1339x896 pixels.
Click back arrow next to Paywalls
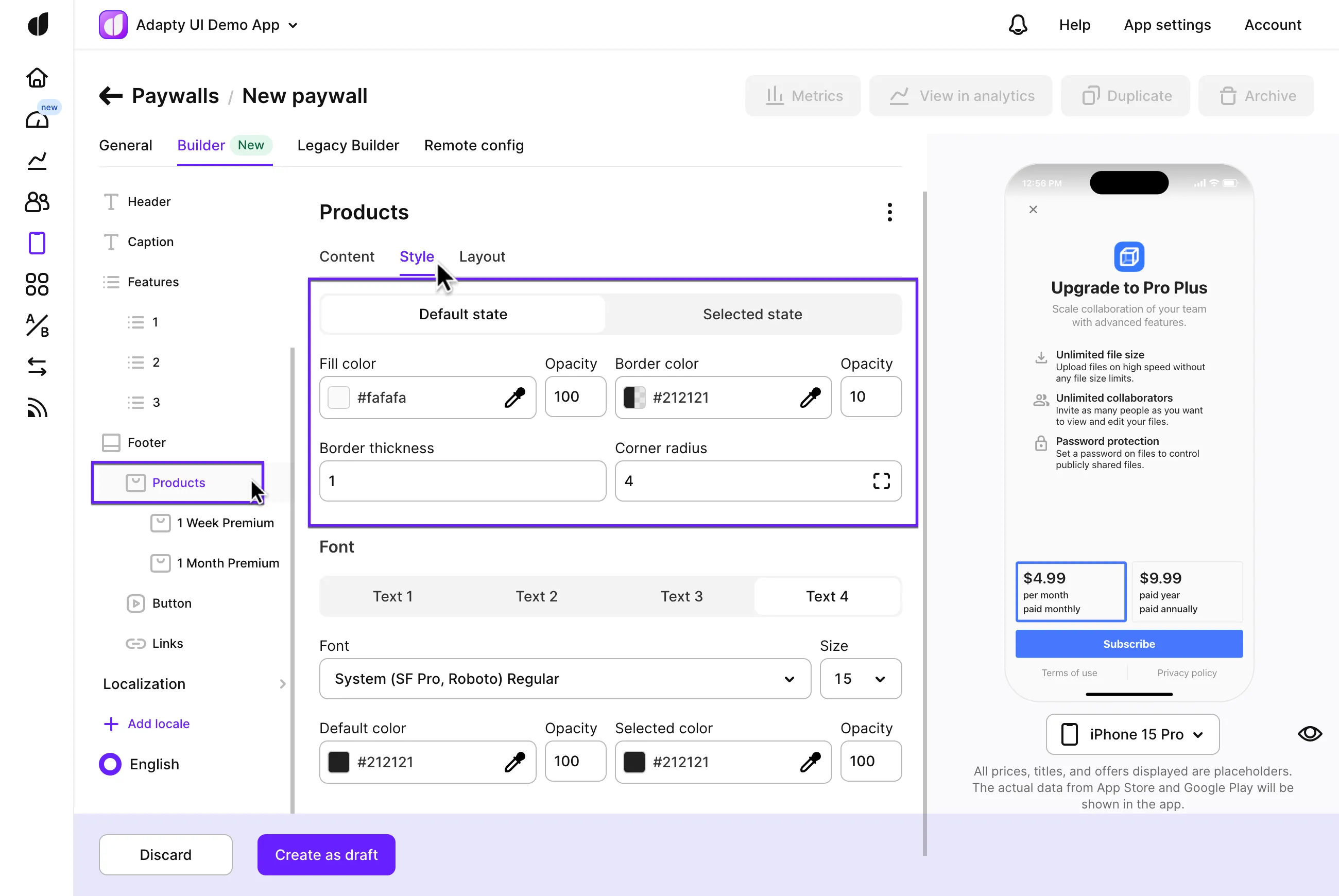pos(111,96)
